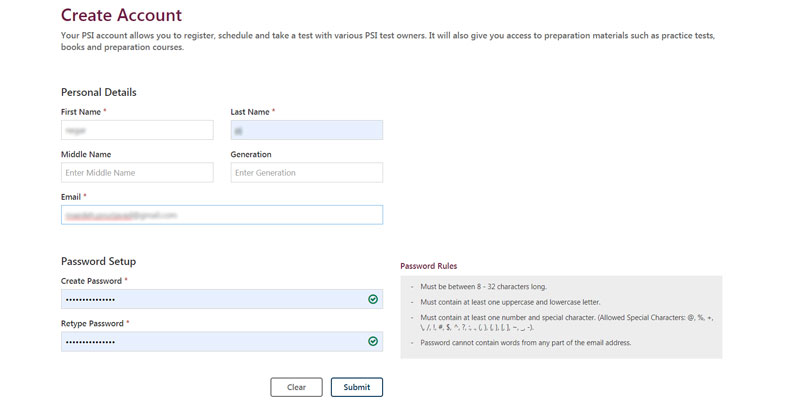This screenshot has width=800, height=400.
Task: Click the Retype Password label
Action: pos(92,323)
